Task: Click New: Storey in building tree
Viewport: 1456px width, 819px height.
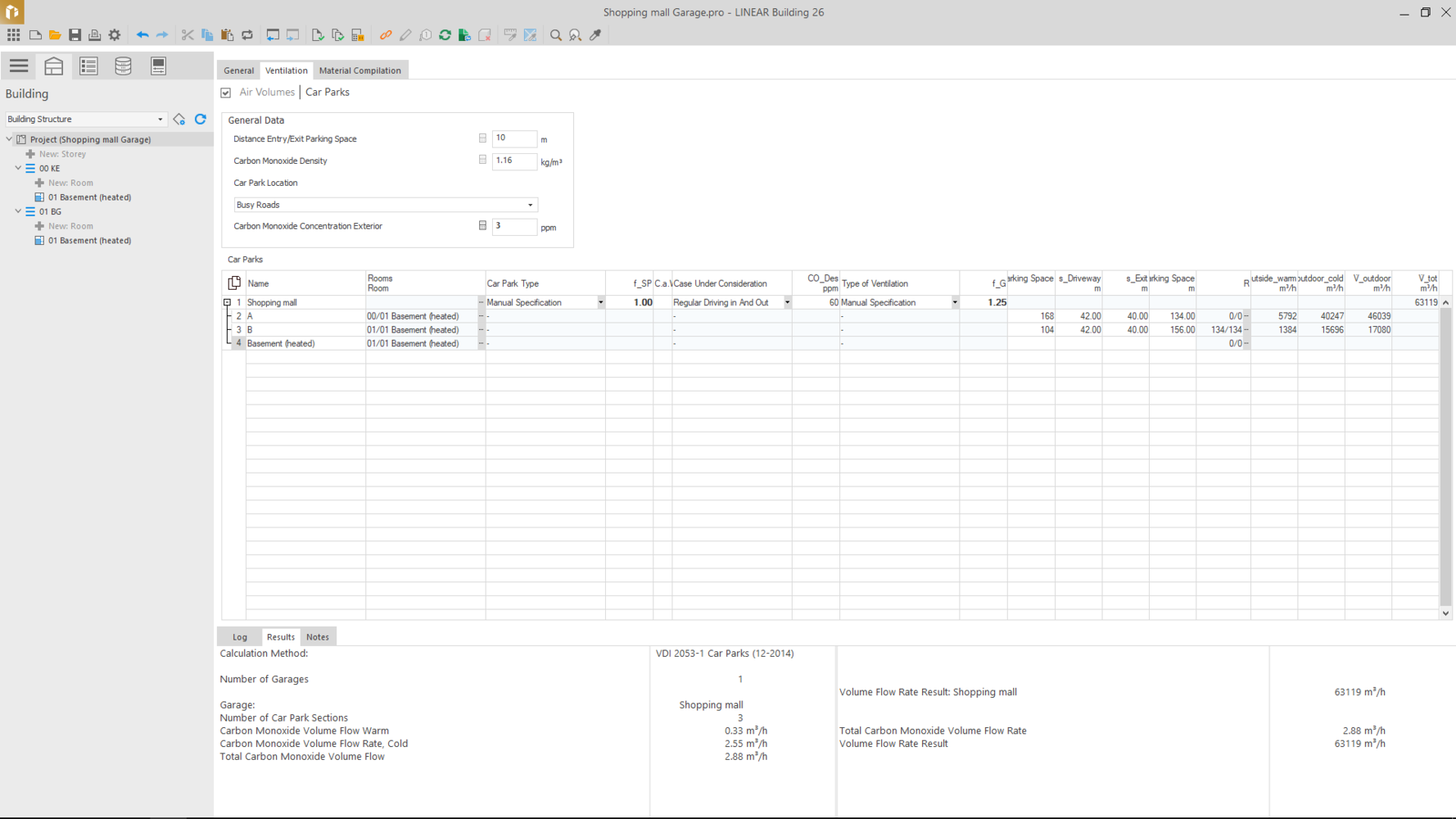Action: (62, 154)
